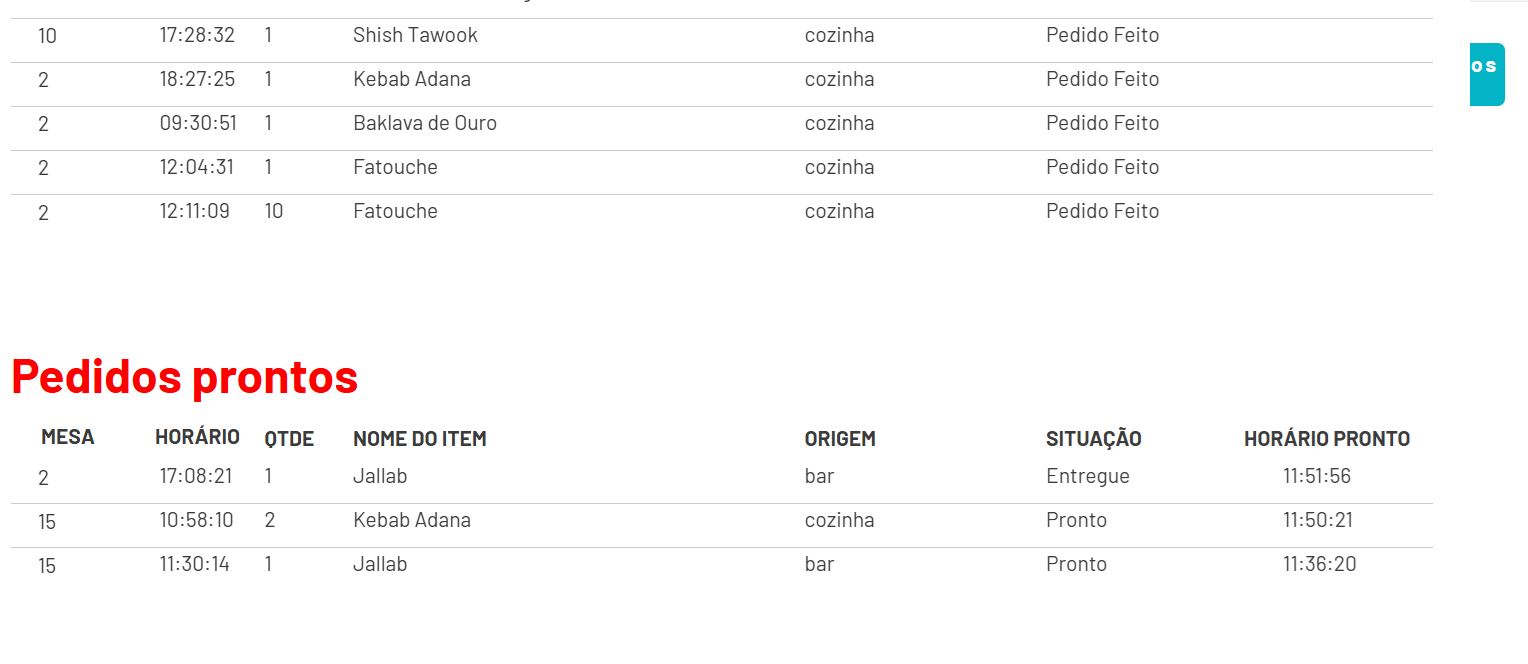Click "cozinha" origin in Baklava de Ouro row

pyautogui.click(x=839, y=124)
